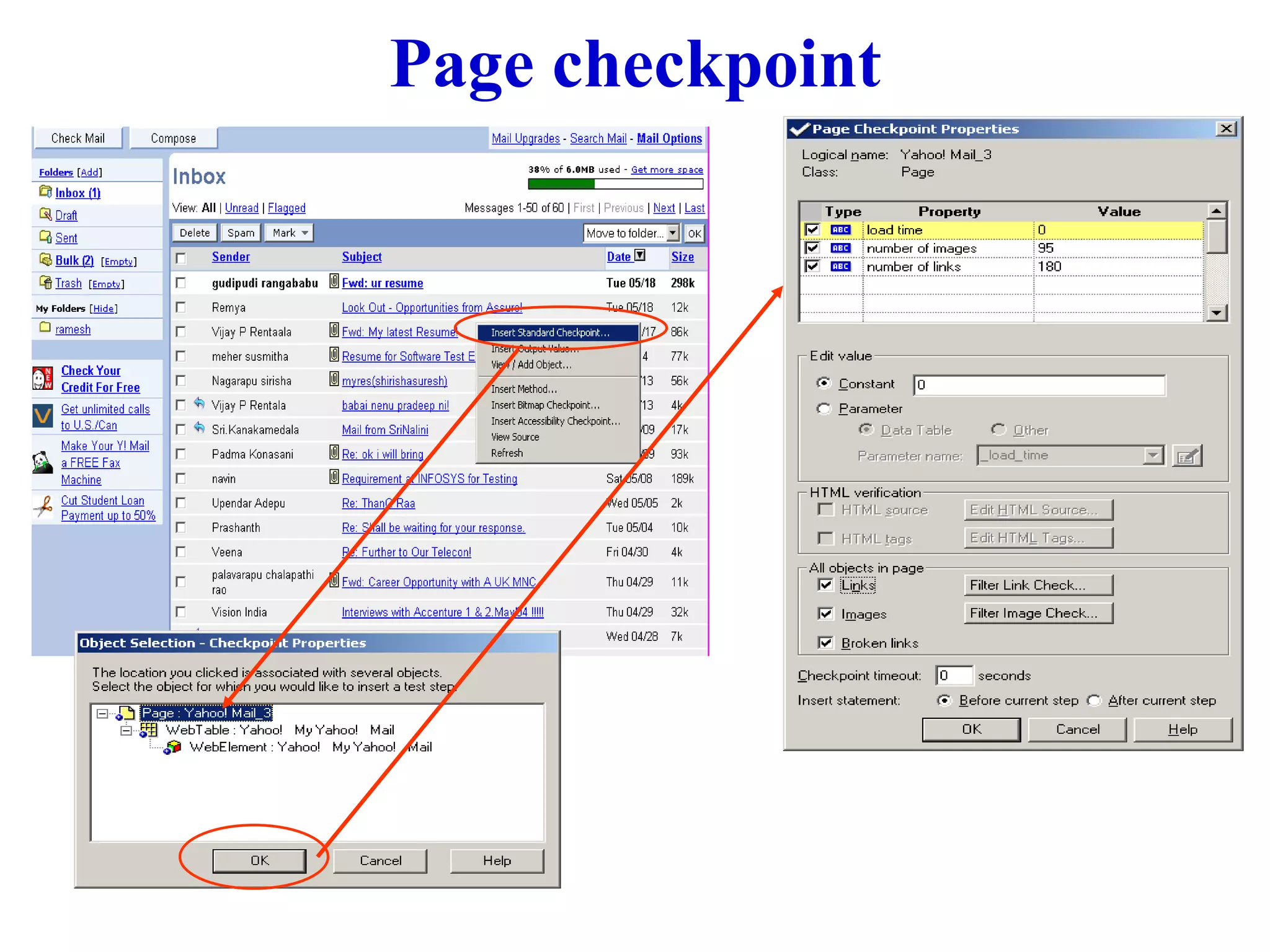Click the WebTable icon in object tree
The image size is (1270, 952).
[149, 730]
